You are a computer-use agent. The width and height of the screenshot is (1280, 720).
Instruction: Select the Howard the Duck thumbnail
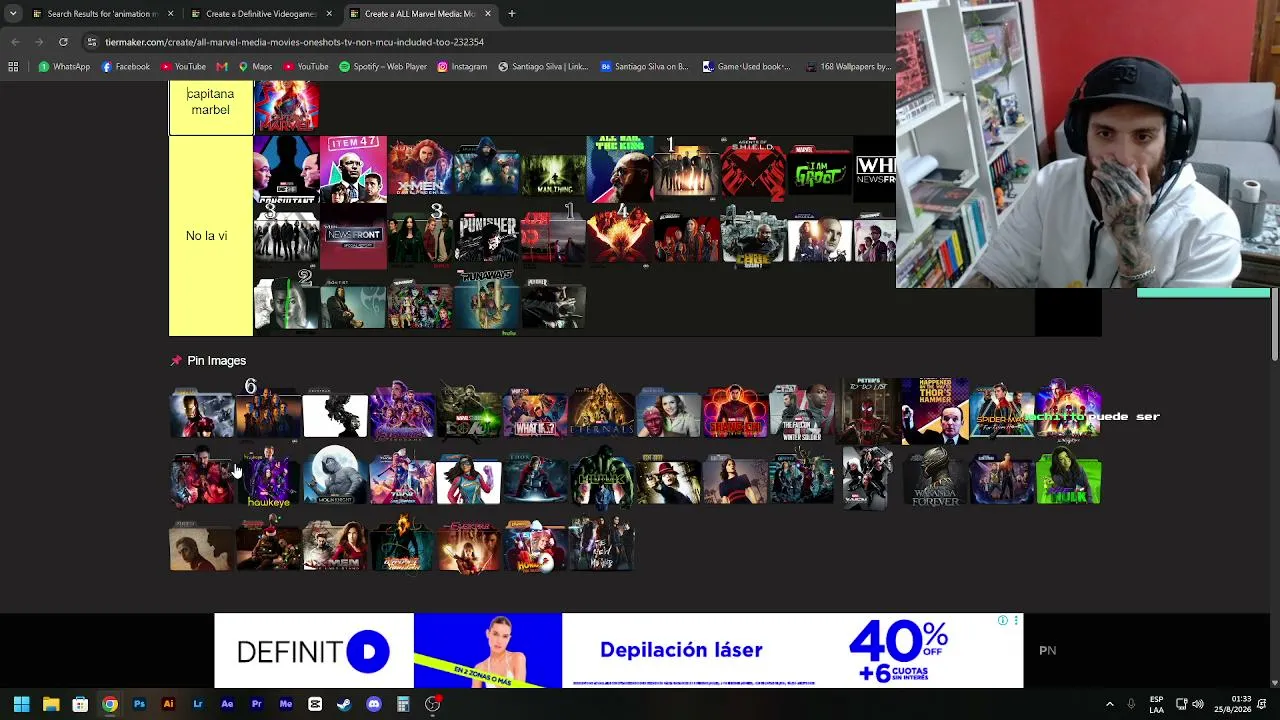[535, 545]
